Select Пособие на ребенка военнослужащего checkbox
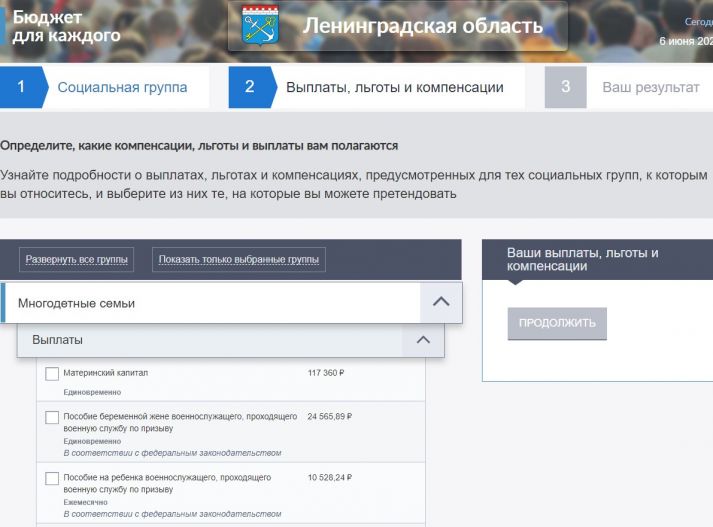The height and width of the screenshot is (527, 713). [x=52, y=479]
